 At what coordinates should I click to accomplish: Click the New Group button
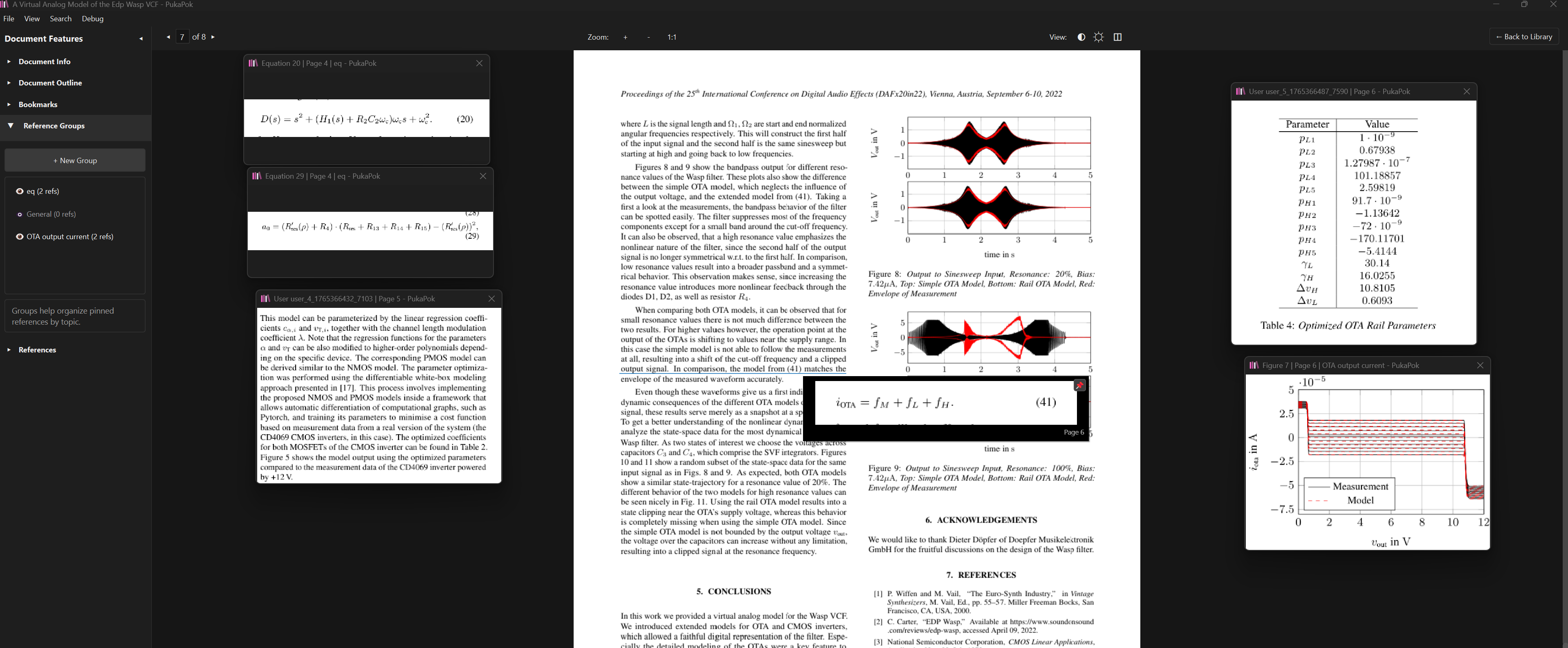(75, 161)
